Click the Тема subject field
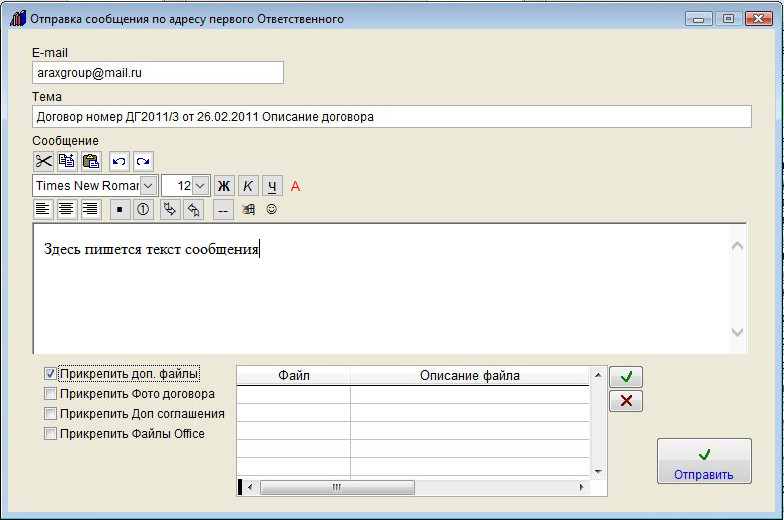The width and height of the screenshot is (784, 520). click(392, 116)
